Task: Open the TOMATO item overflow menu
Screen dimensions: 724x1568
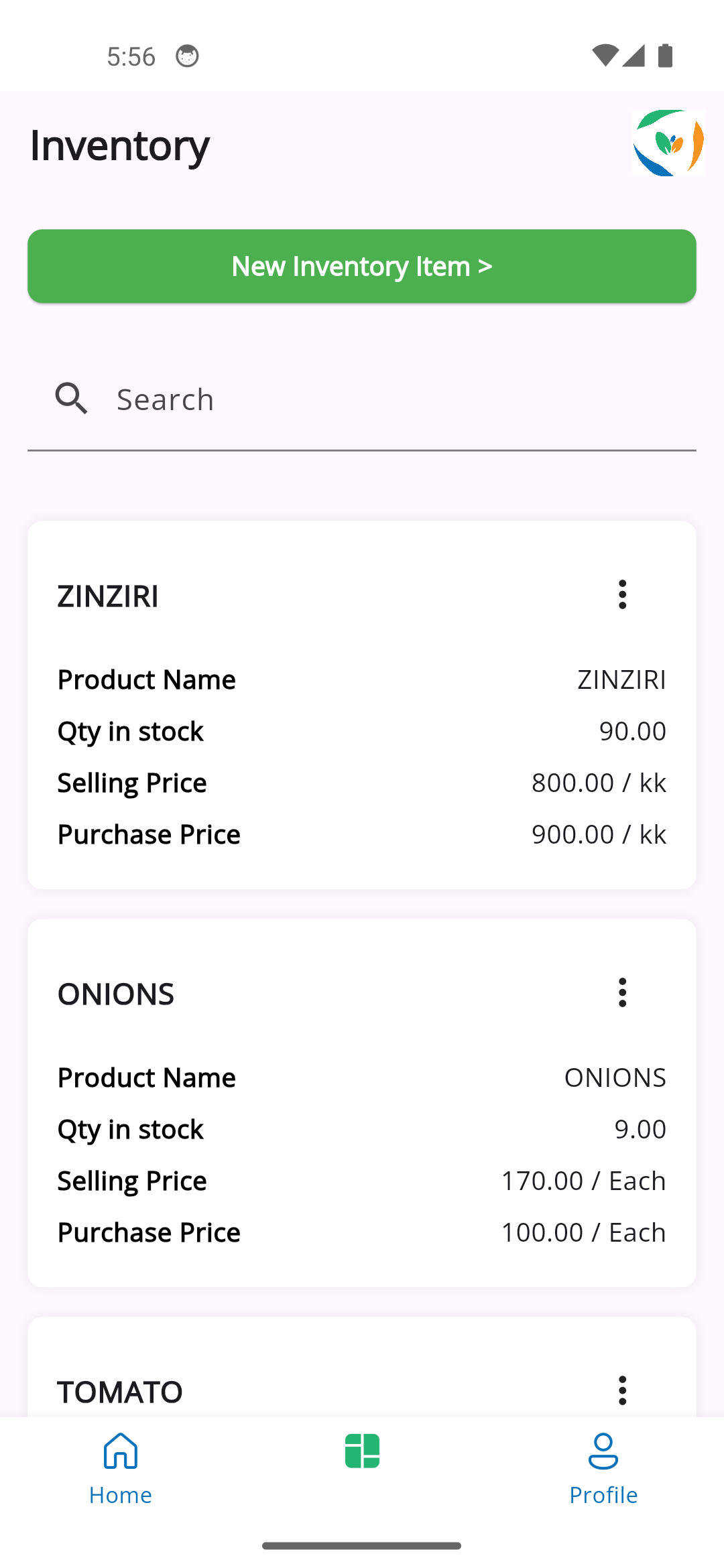Action: pos(622,1391)
